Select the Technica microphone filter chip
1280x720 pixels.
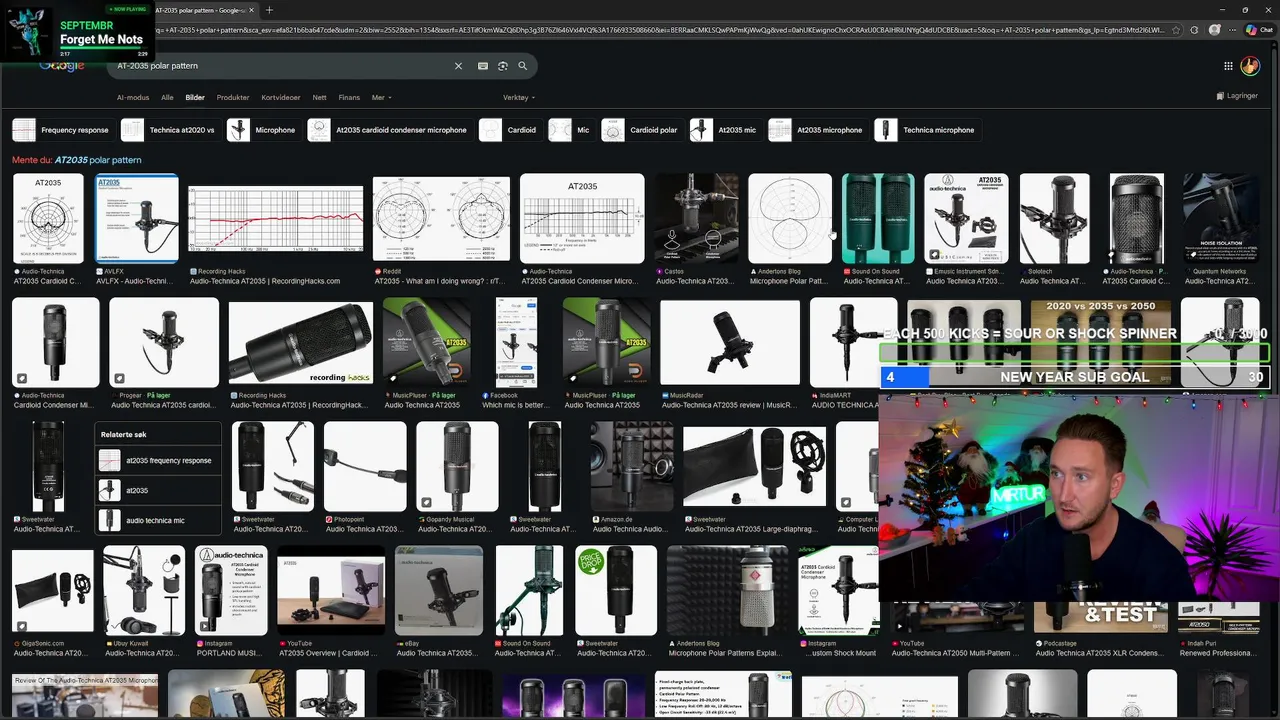tap(926, 130)
